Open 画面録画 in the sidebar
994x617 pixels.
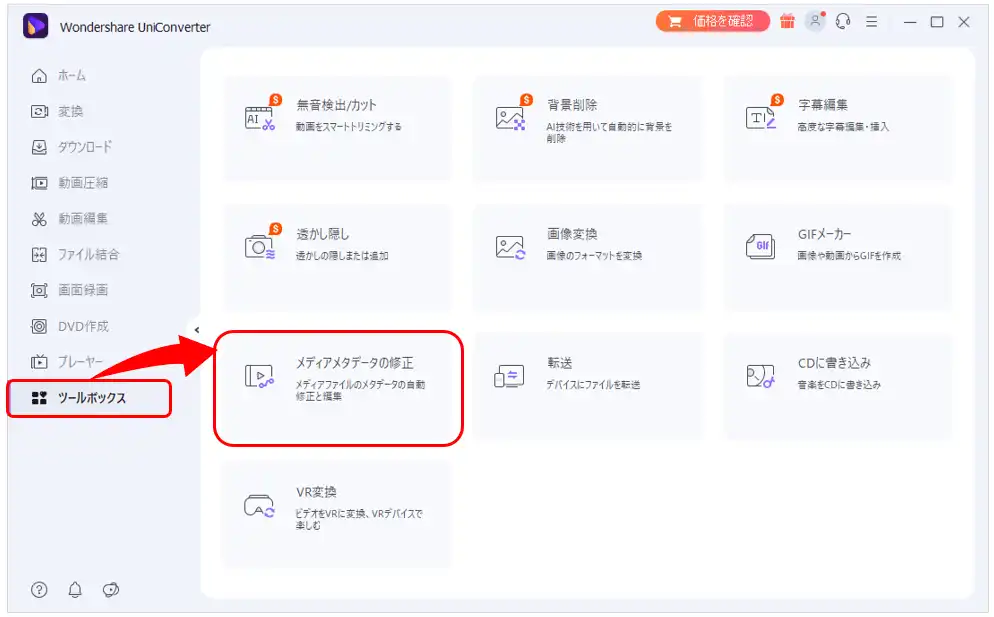82,290
